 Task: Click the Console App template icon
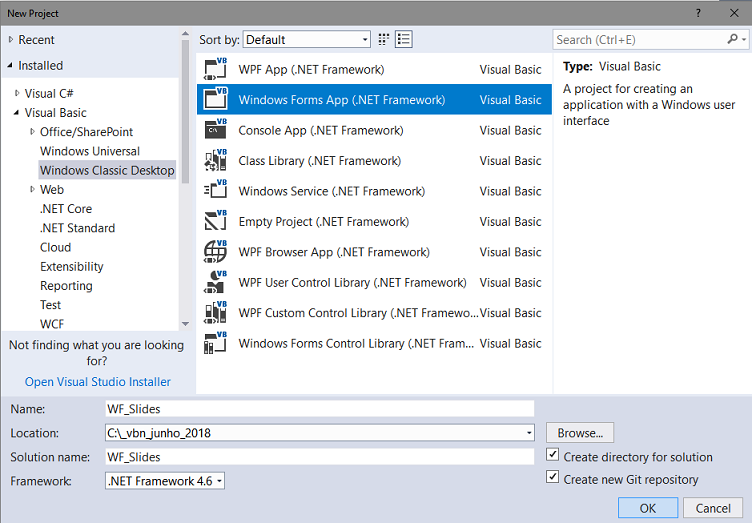click(215, 130)
